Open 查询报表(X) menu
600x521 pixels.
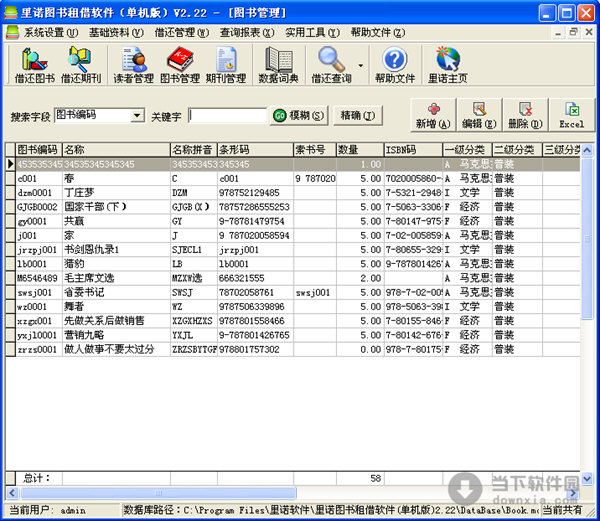pyautogui.click(x=247, y=33)
